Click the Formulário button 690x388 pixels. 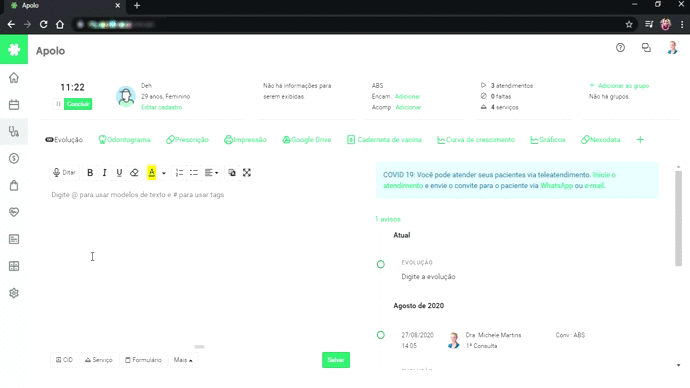pyautogui.click(x=143, y=360)
